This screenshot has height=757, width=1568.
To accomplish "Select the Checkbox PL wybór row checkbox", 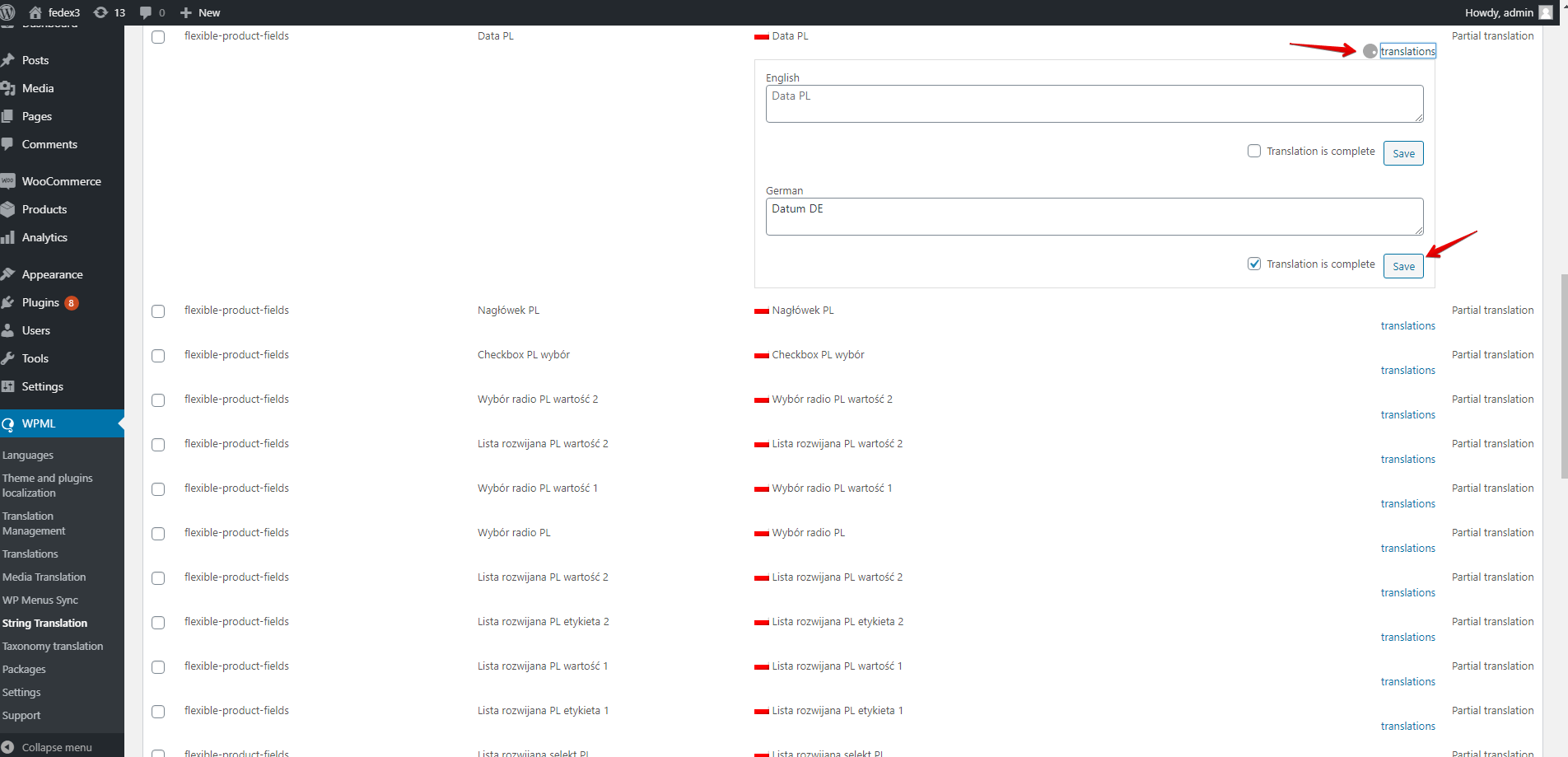I will 158,356.
